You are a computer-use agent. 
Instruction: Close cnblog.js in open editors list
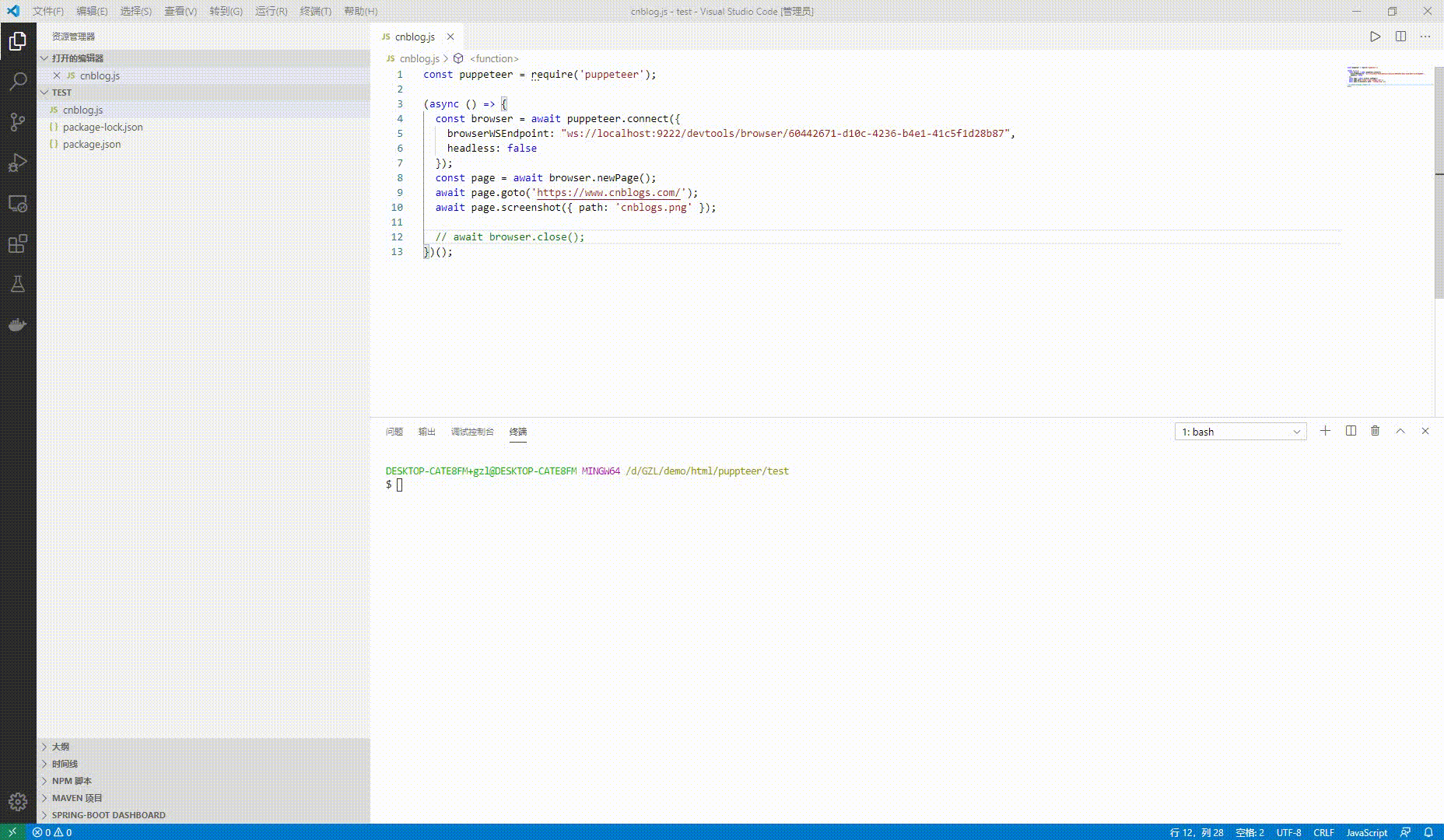[x=57, y=75]
